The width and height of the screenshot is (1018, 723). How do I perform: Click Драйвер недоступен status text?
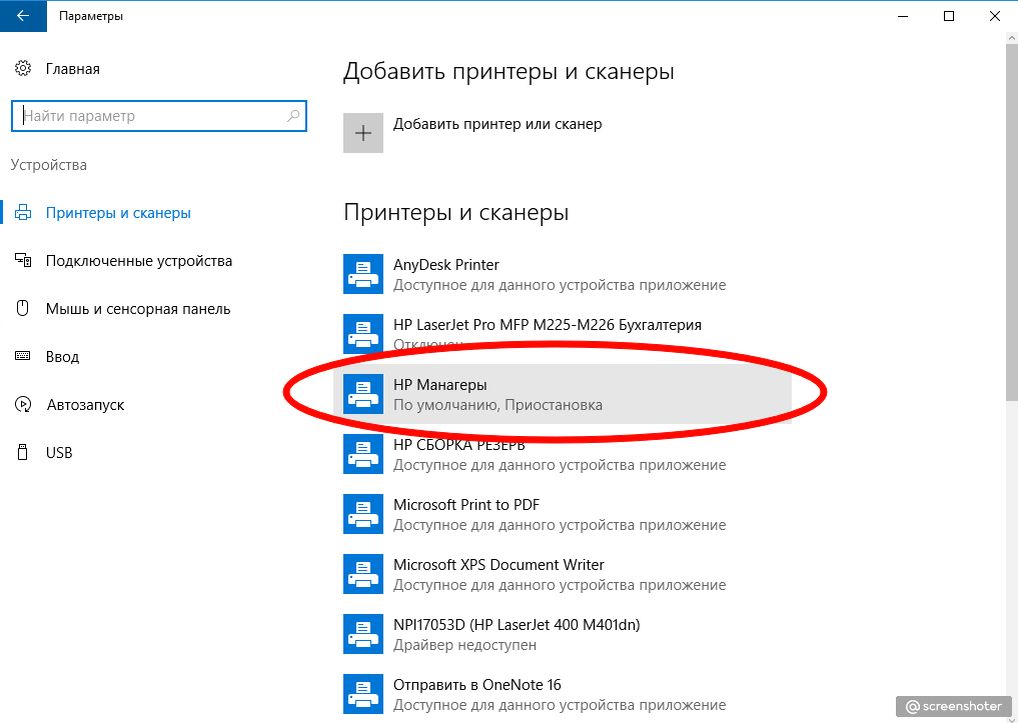465,645
